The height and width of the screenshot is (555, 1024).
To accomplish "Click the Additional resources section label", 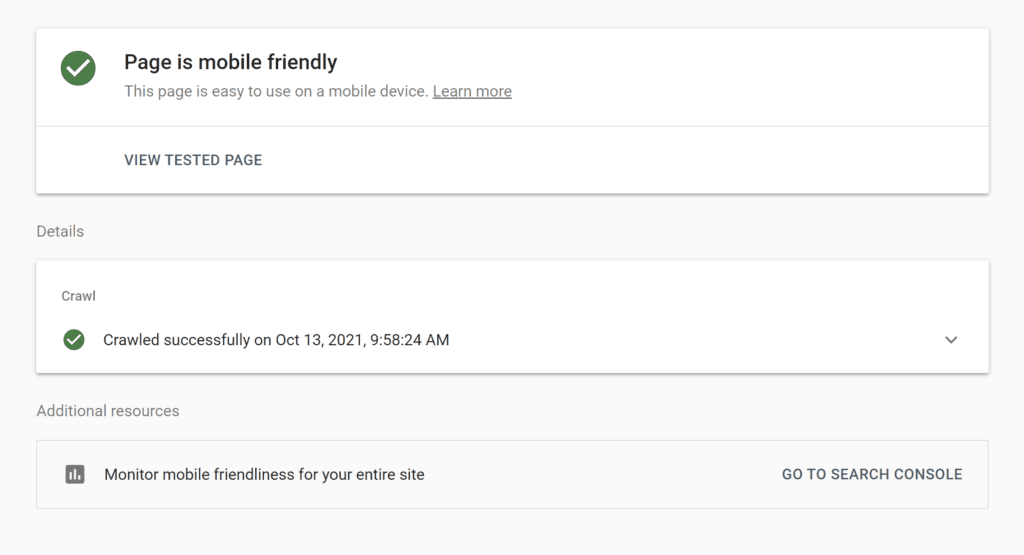I will click(x=108, y=411).
